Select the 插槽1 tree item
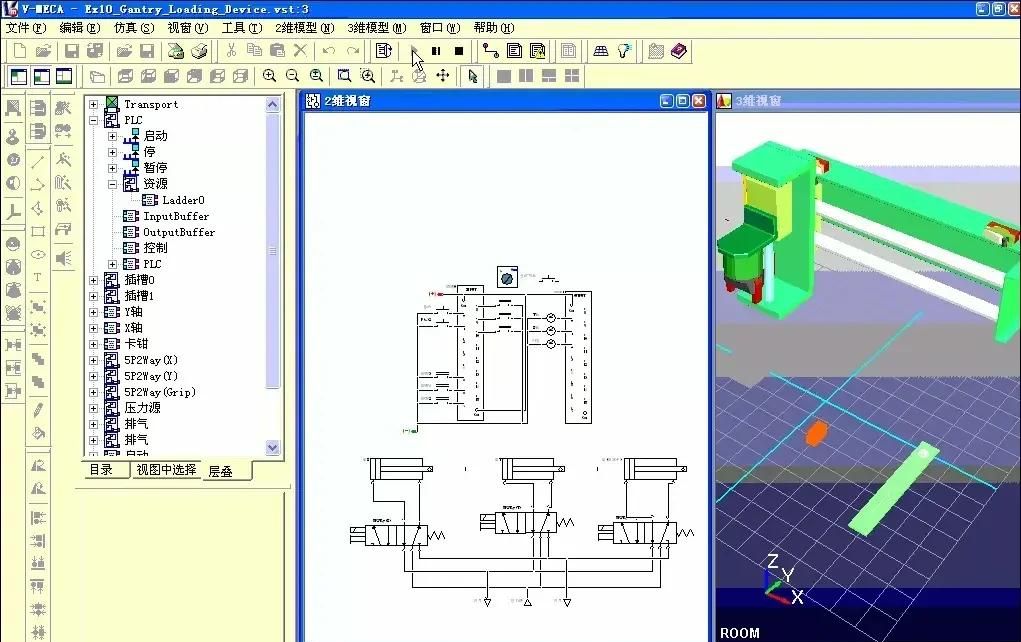1021x642 pixels. (x=139, y=296)
